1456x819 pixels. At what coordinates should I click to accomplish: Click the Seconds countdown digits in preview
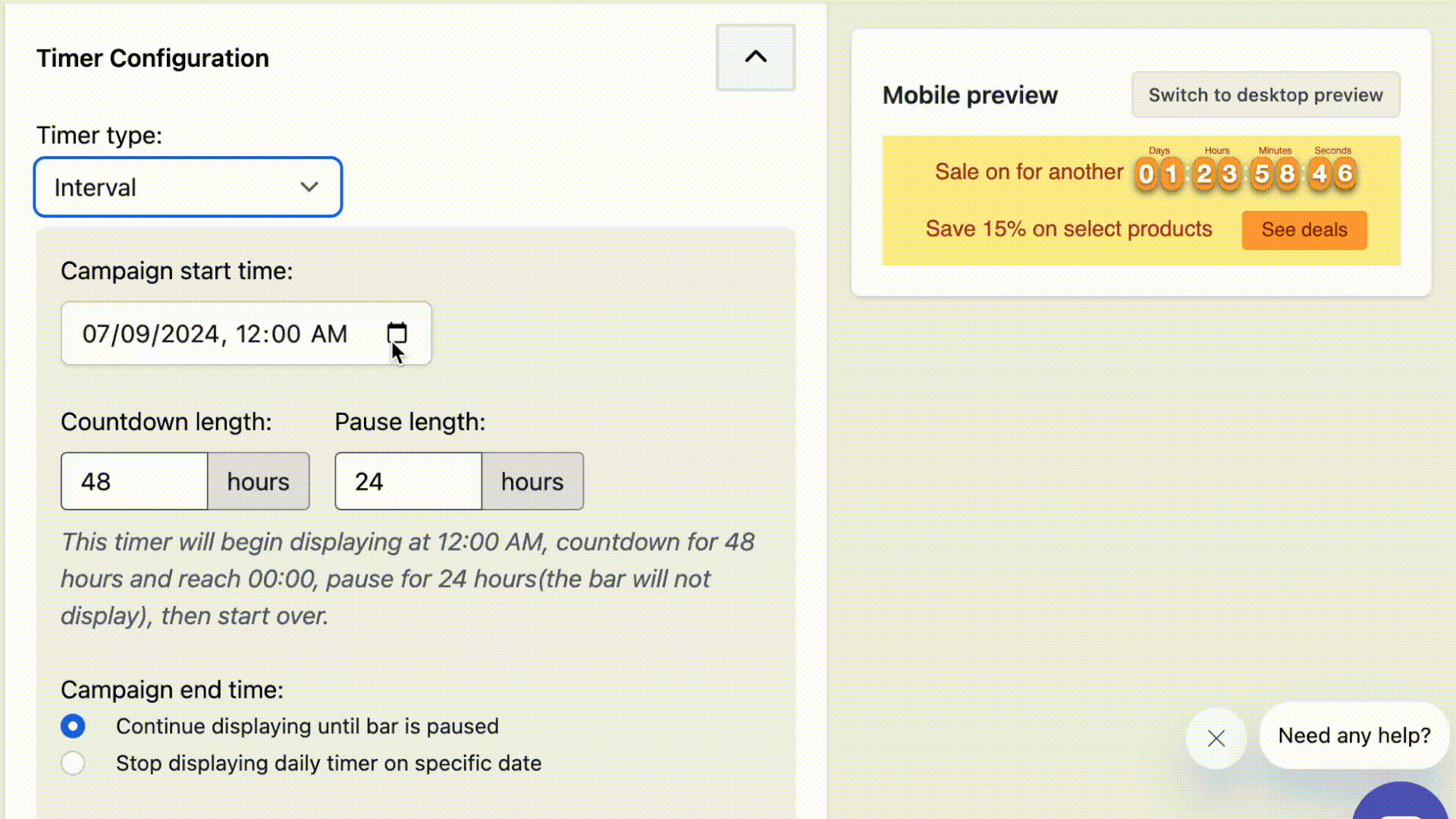click(1332, 174)
